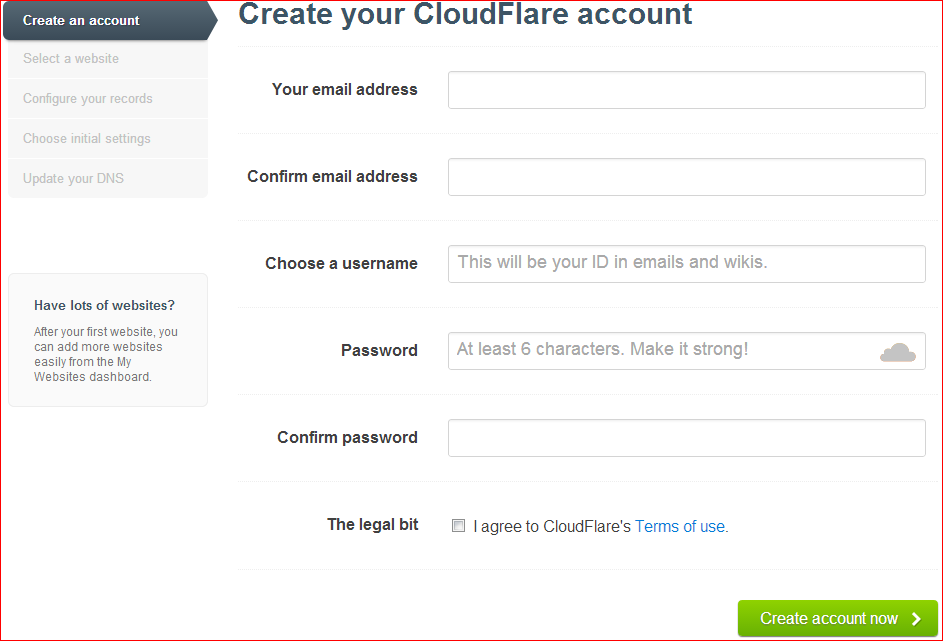Click the cloud icon in the Password field
This screenshot has width=943, height=641.
(897, 351)
